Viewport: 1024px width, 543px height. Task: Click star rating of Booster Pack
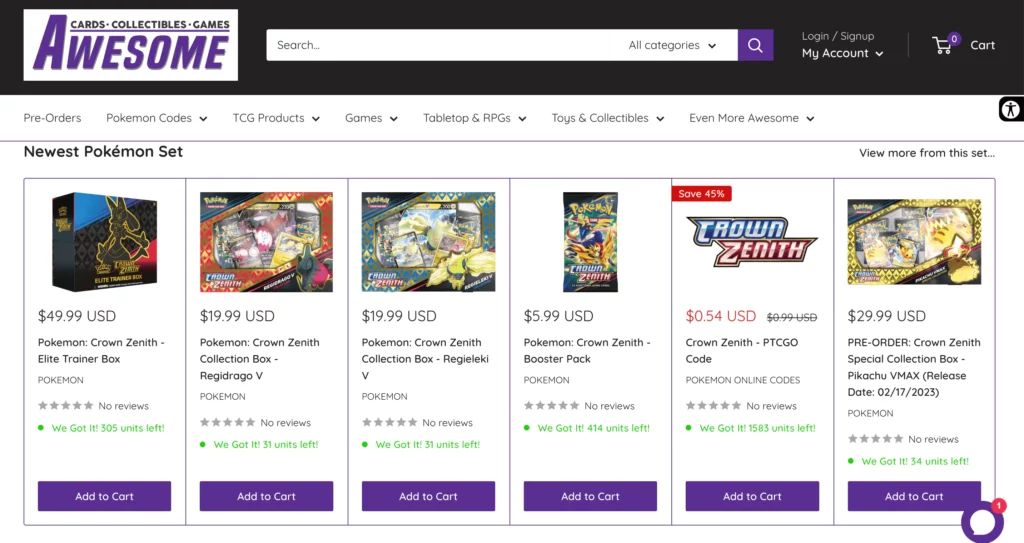(551, 406)
